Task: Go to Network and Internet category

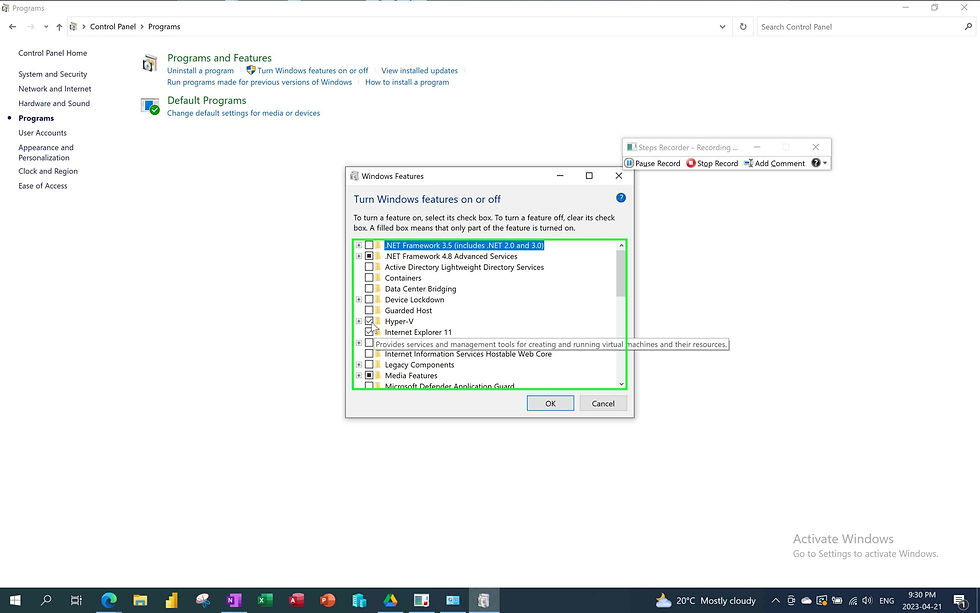Action: [54, 89]
